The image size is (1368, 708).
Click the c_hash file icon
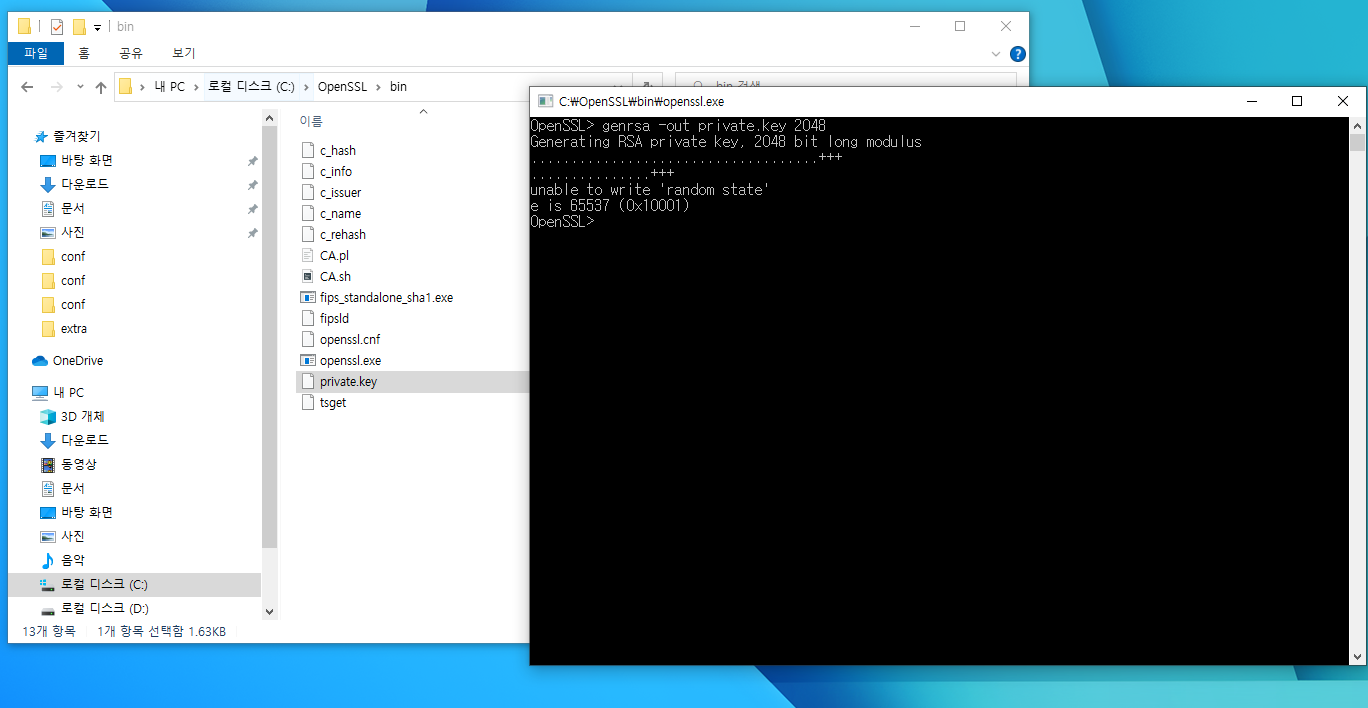[308, 150]
